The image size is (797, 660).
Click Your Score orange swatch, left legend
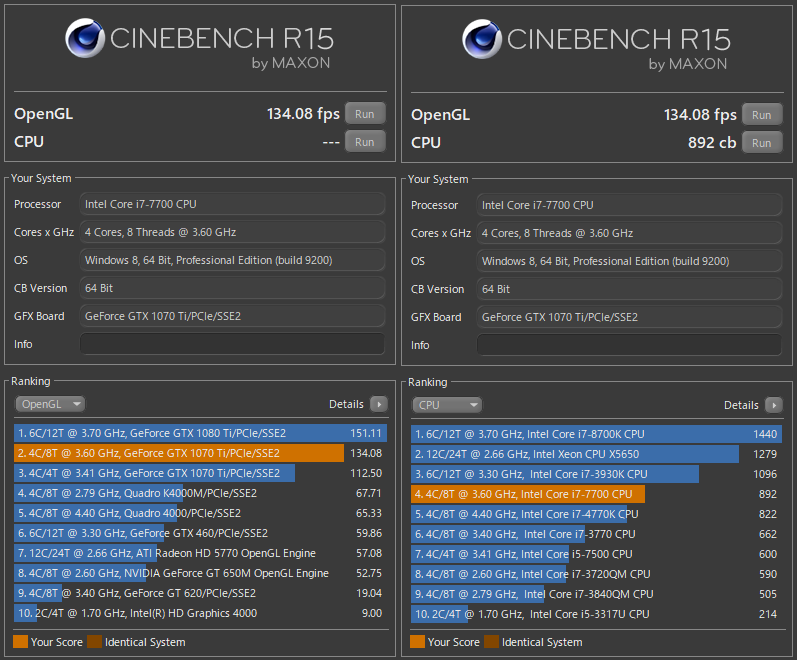20,642
